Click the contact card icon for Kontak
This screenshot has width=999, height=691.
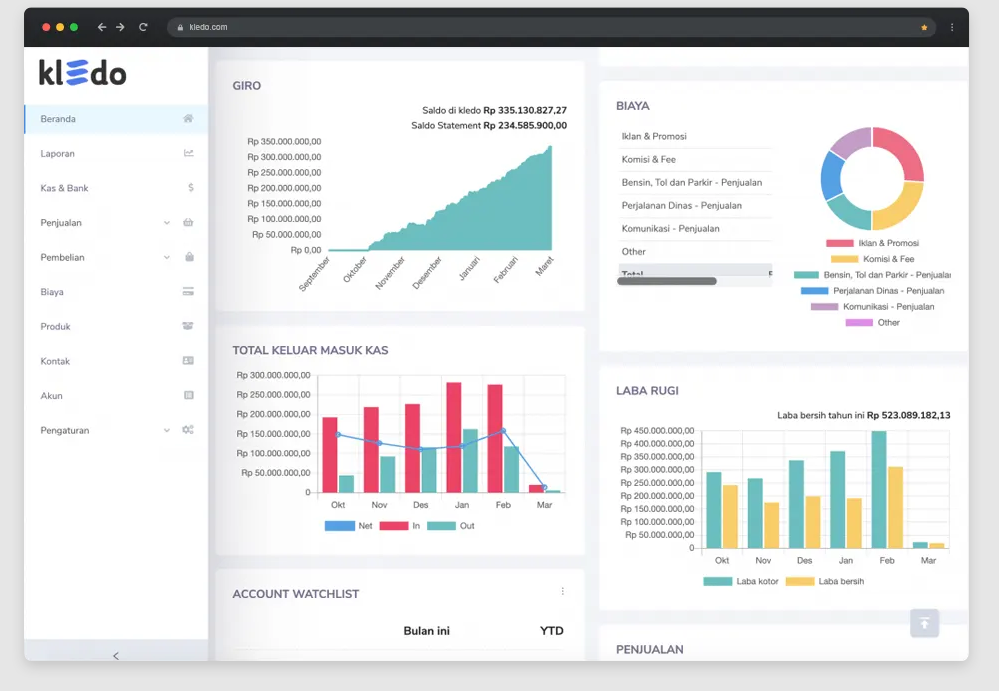pyautogui.click(x=188, y=361)
